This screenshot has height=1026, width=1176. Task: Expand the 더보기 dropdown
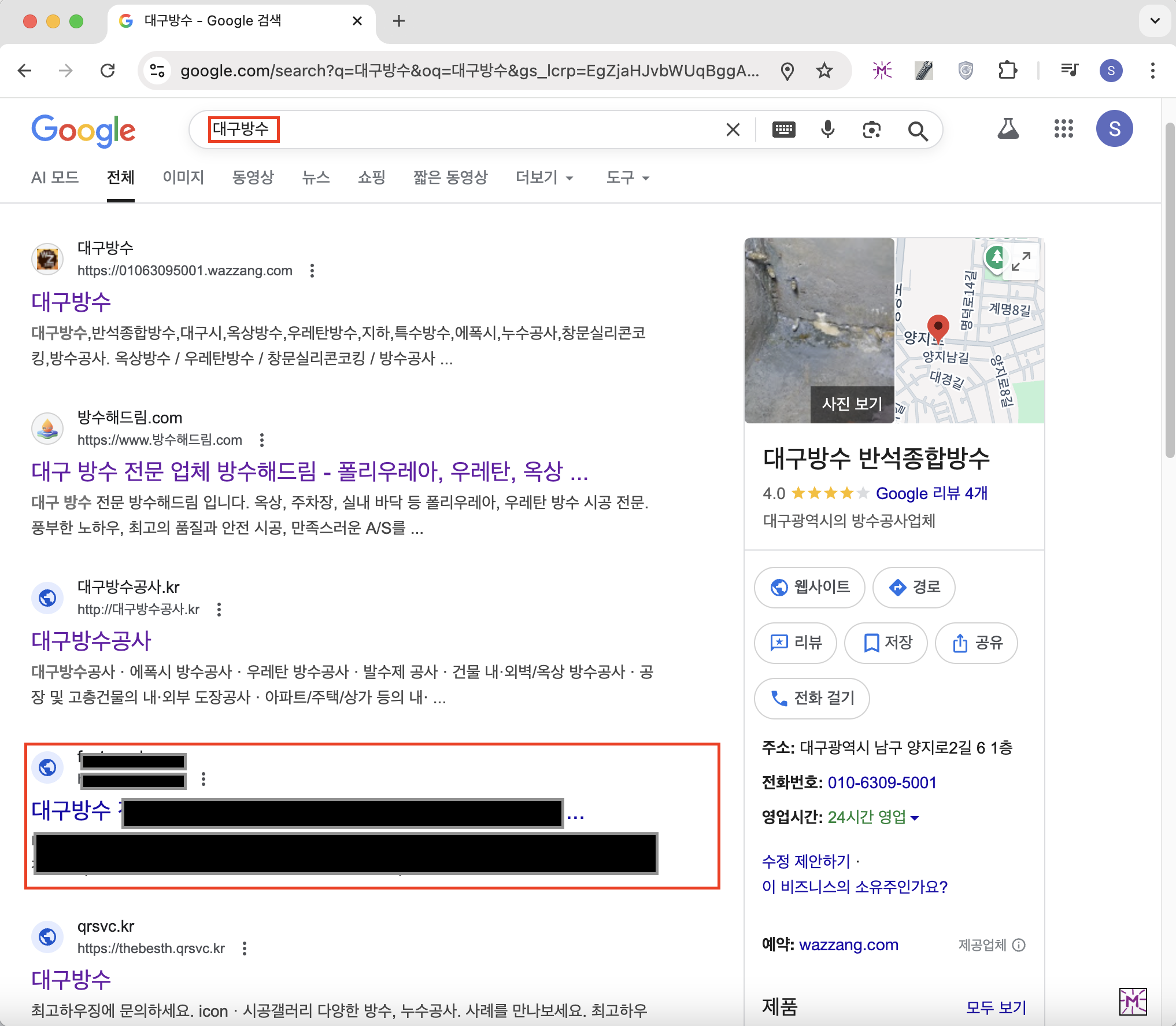coord(544,178)
